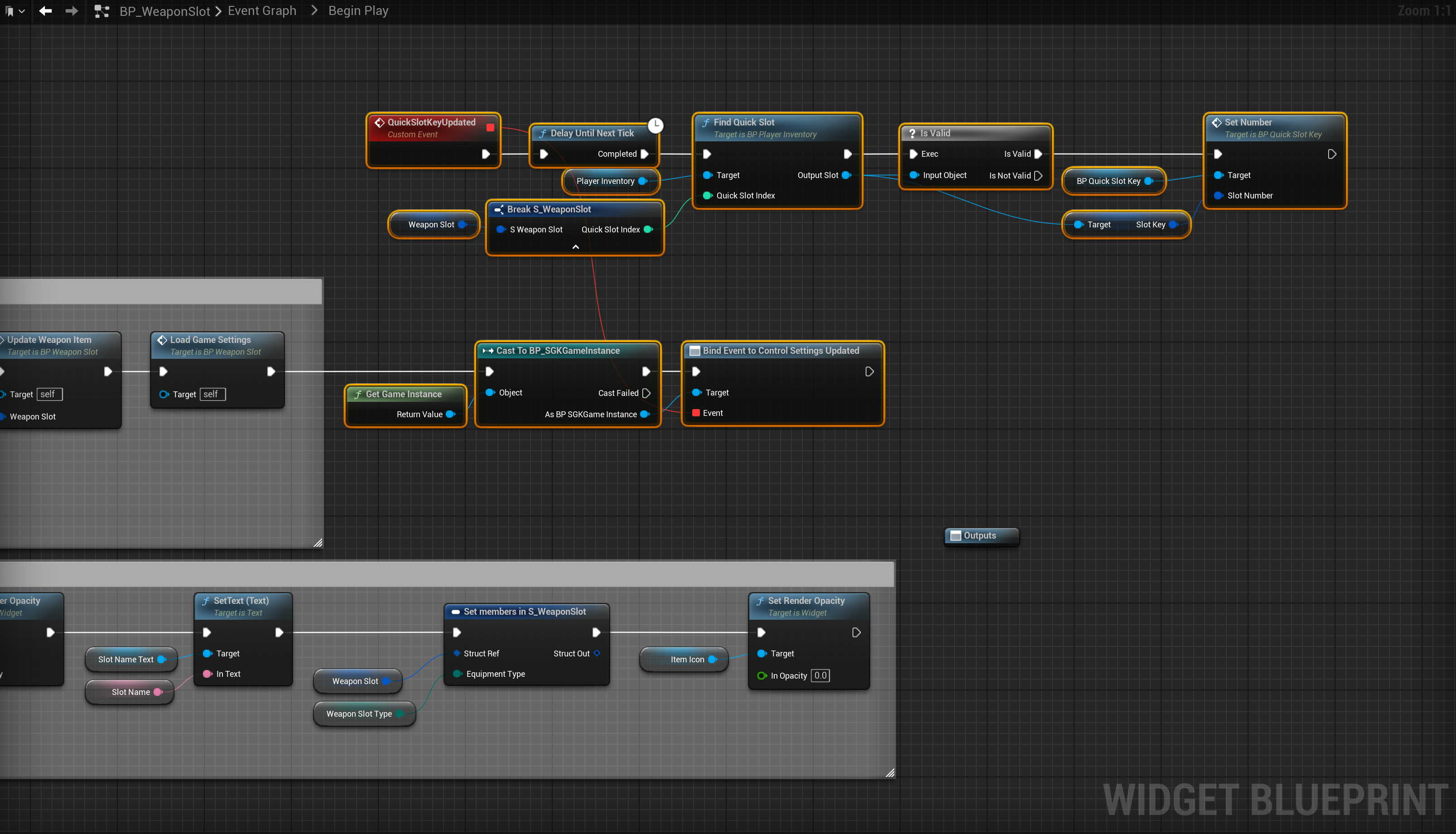Click the Get Game Instance function icon
Image resolution: width=1456 pixels, height=834 pixels.
(358, 394)
